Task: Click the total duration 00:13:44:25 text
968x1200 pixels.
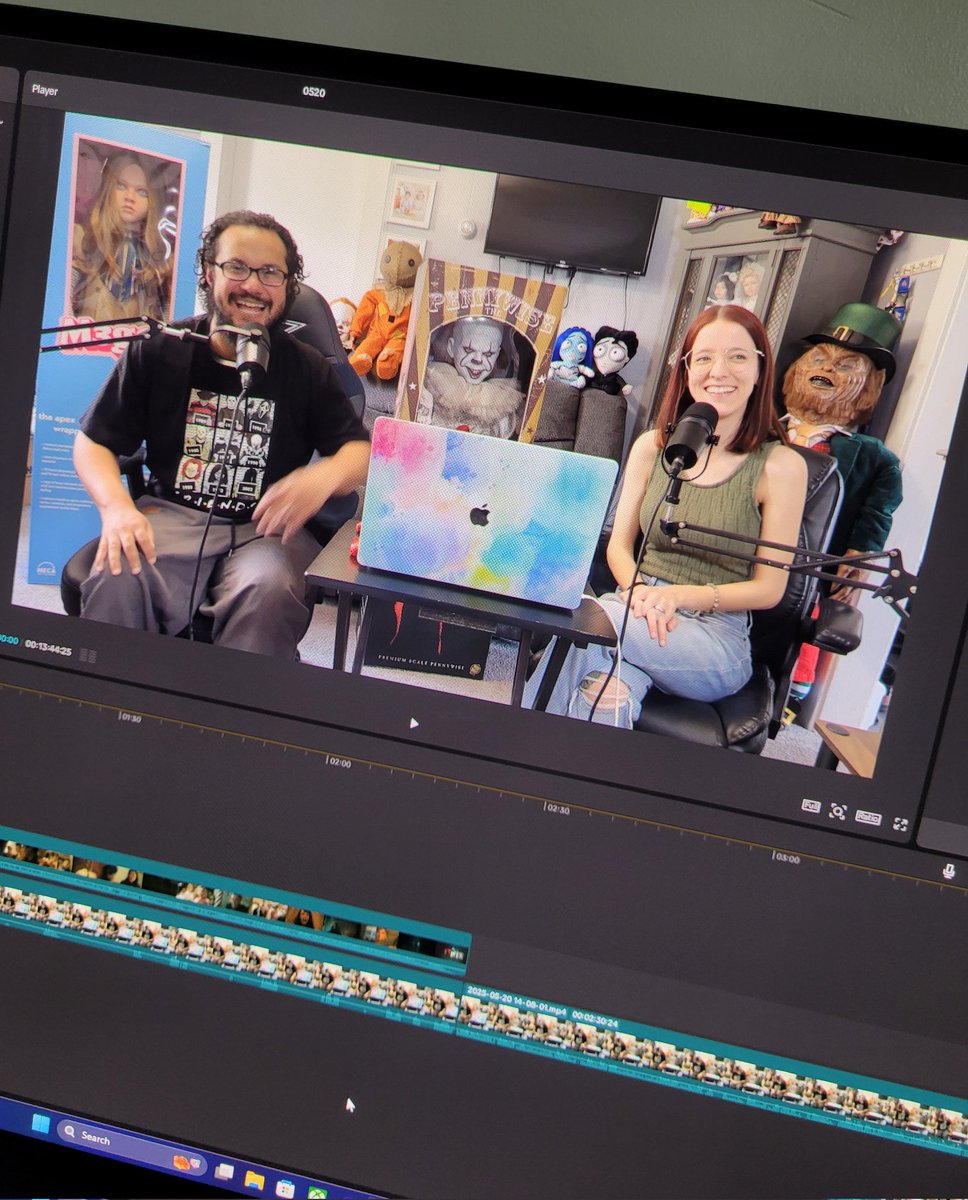Action: tap(48, 649)
